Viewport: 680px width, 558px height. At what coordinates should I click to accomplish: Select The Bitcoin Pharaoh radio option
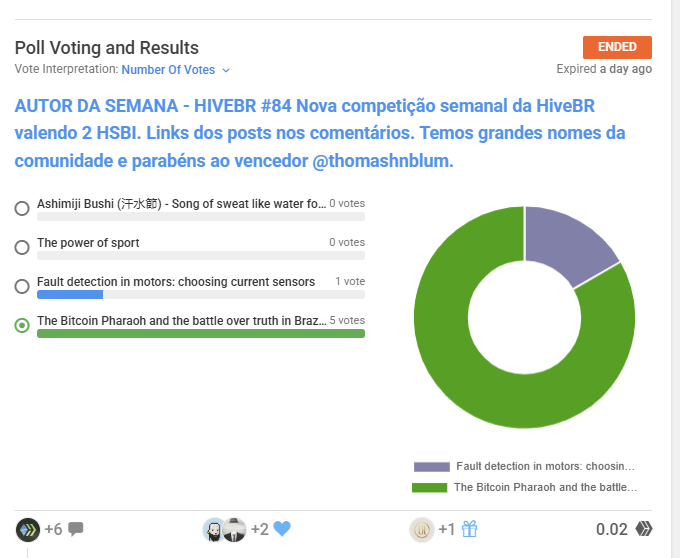coord(22,326)
